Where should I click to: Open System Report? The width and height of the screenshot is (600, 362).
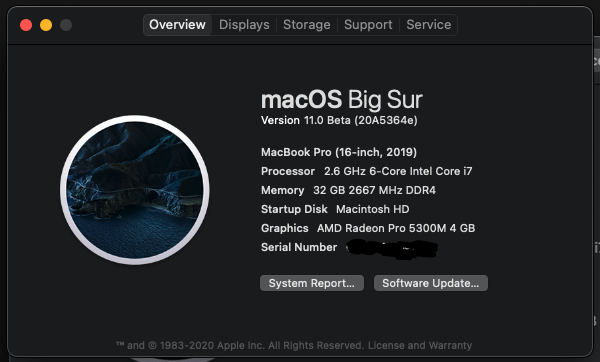pyautogui.click(x=312, y=283)
